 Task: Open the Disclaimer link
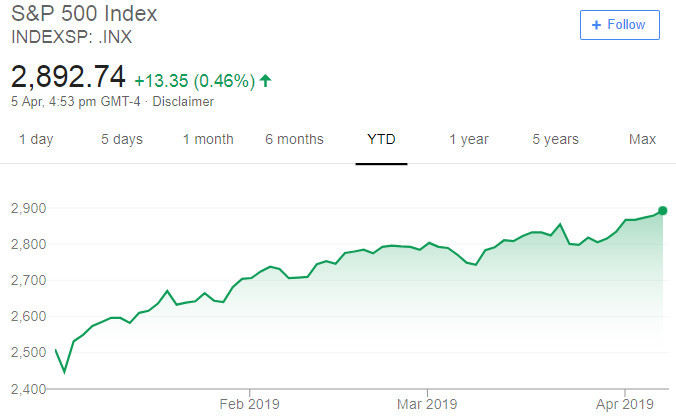click(183, 102)
